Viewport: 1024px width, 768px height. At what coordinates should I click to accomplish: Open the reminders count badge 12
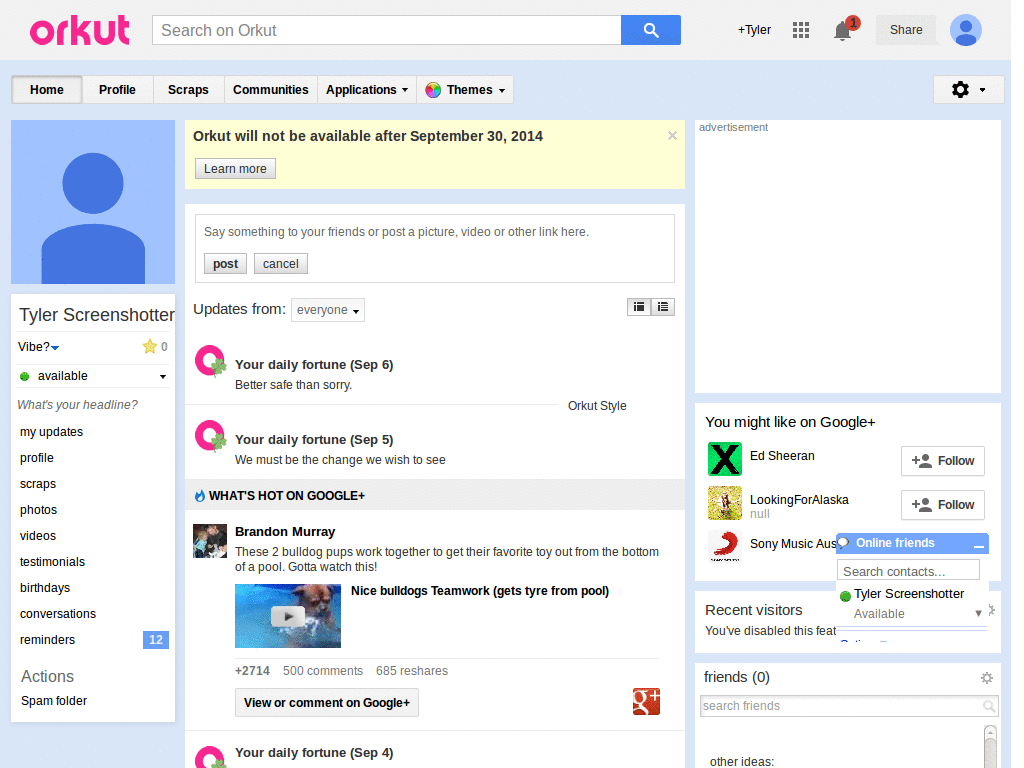[155, 640]
